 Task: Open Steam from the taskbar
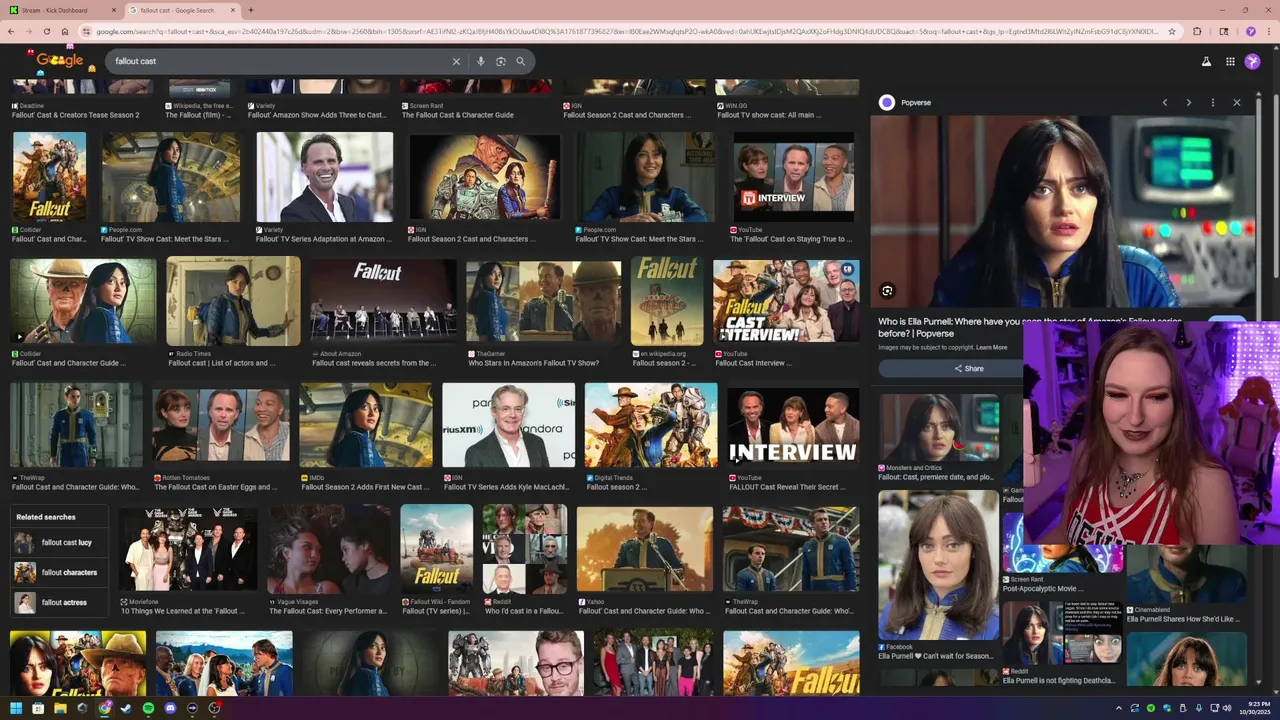click(x=126, y=708)
